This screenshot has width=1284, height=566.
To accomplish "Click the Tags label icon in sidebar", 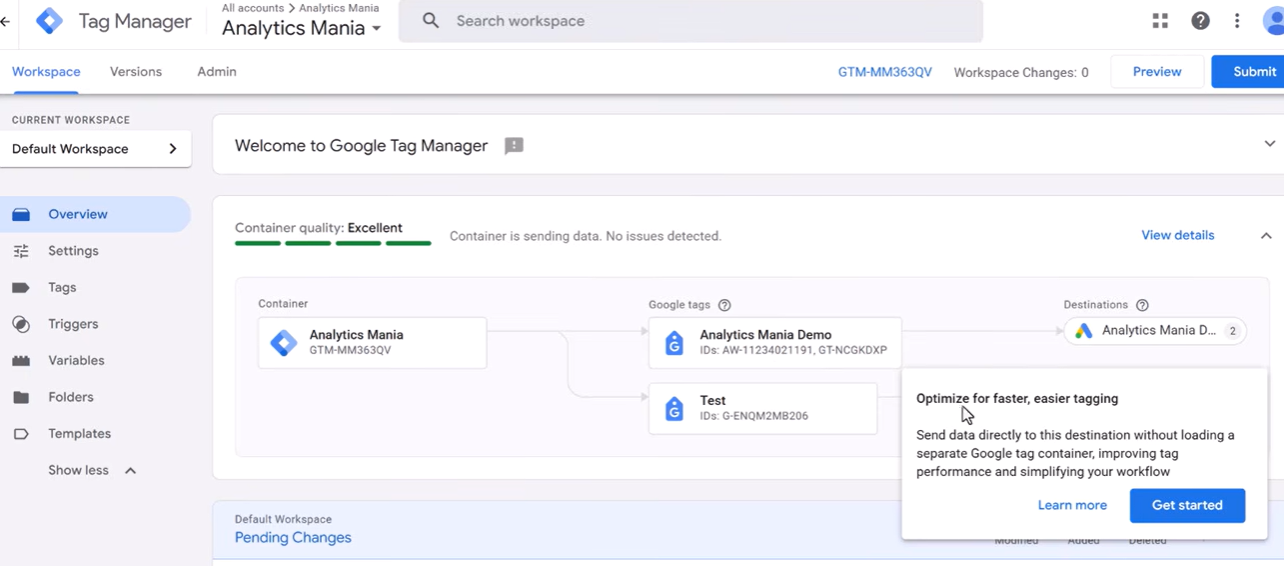I will (21, 288).
